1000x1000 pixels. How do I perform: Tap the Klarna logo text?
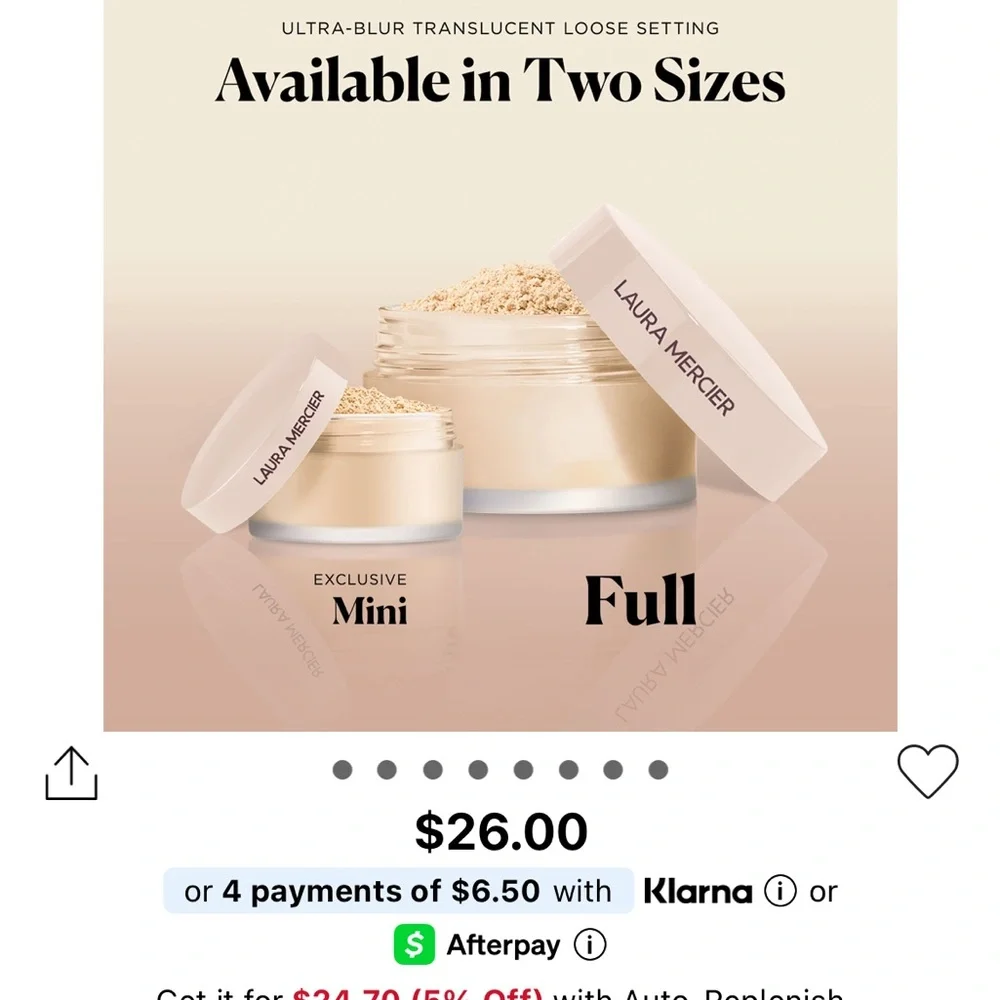coord(697,891)
